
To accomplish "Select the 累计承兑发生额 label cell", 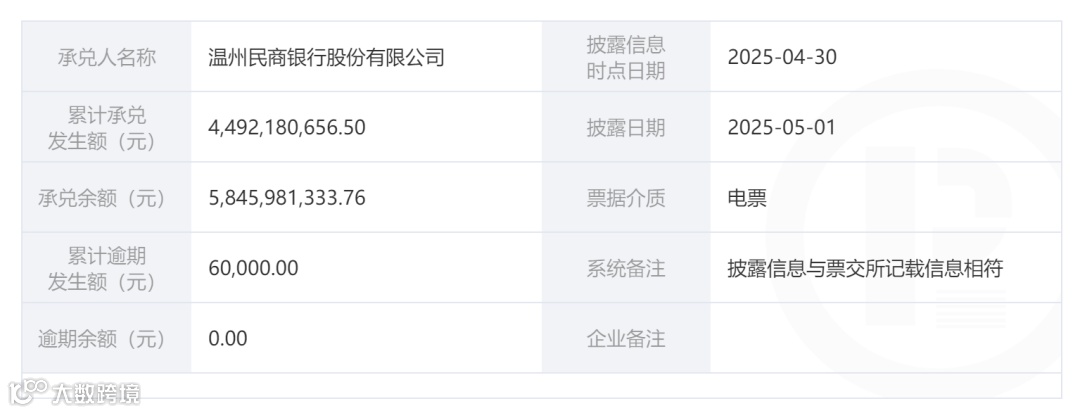I will [x=106, y=127].
